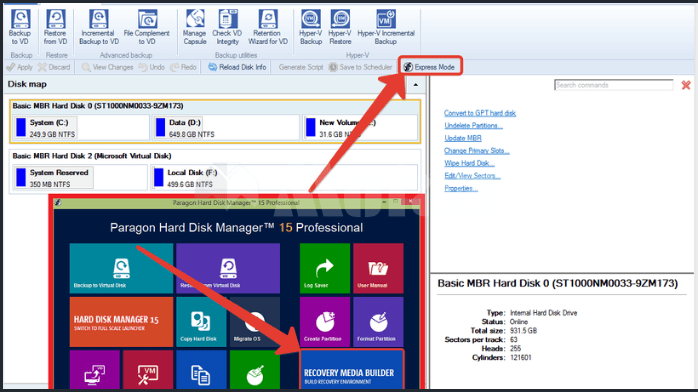The width and height of the screenshot is (698, 392).
Task: Discard pending changes
Action: click(54, 67)
